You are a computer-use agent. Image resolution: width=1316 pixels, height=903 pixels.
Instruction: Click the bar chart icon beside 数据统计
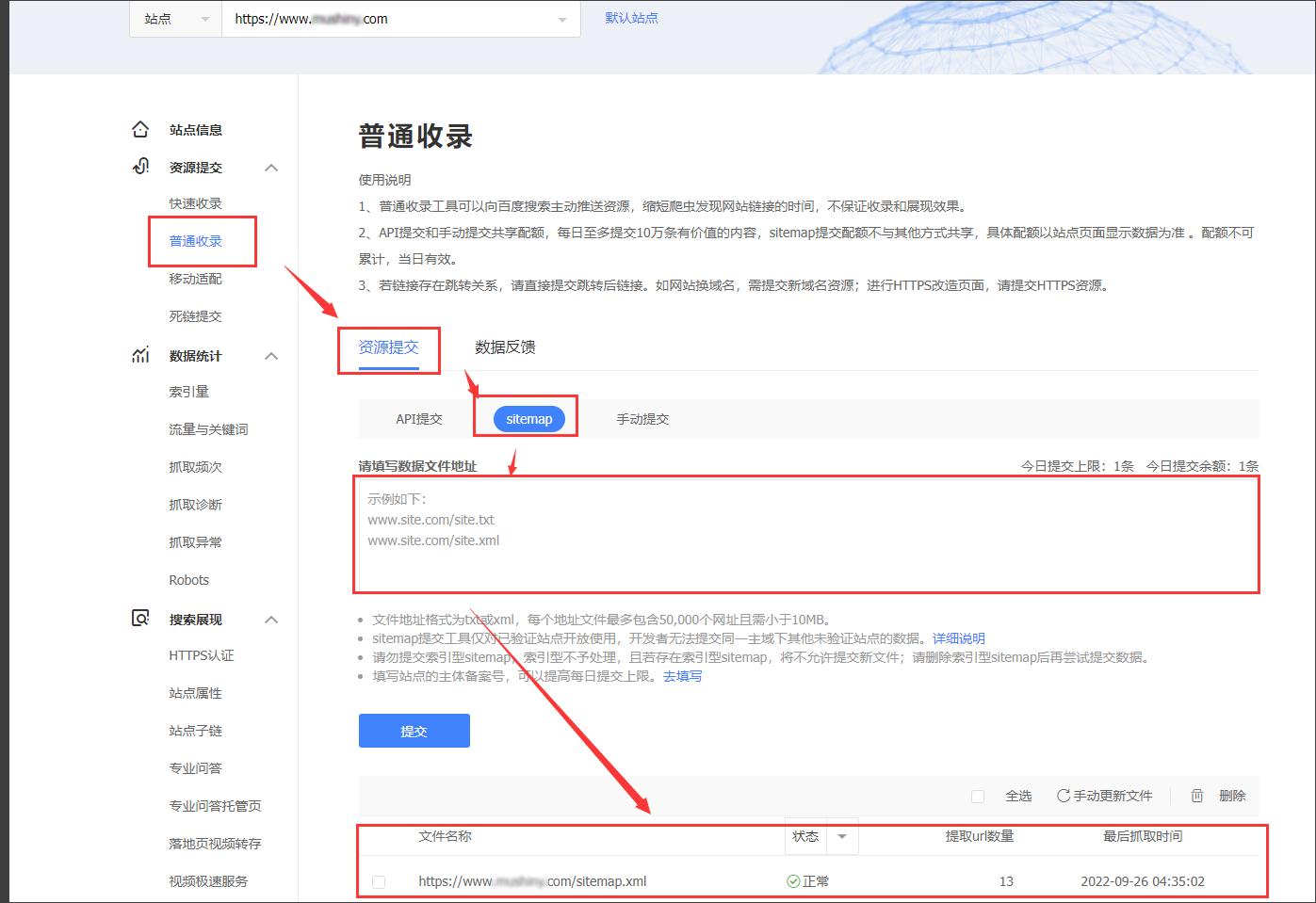click(x=139, y=355)
